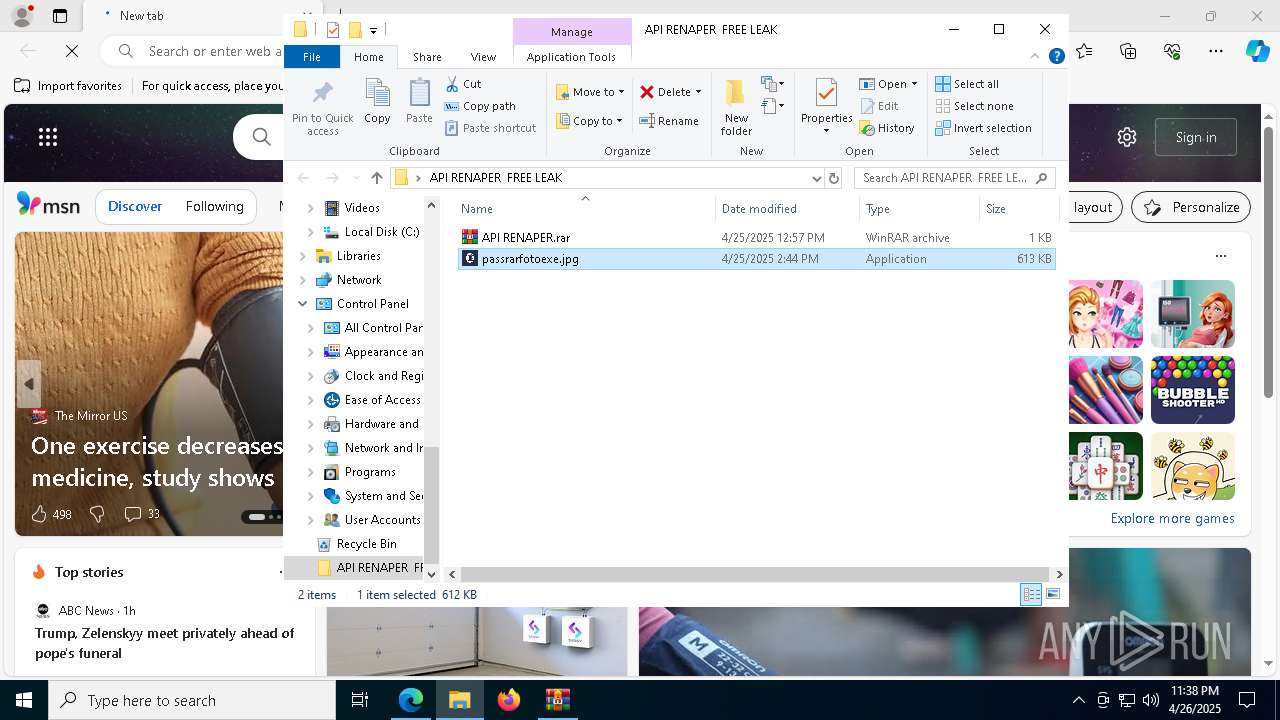Click Copy path in ribbon
This screenshot has height=720, width=1280.
point(480,106)
